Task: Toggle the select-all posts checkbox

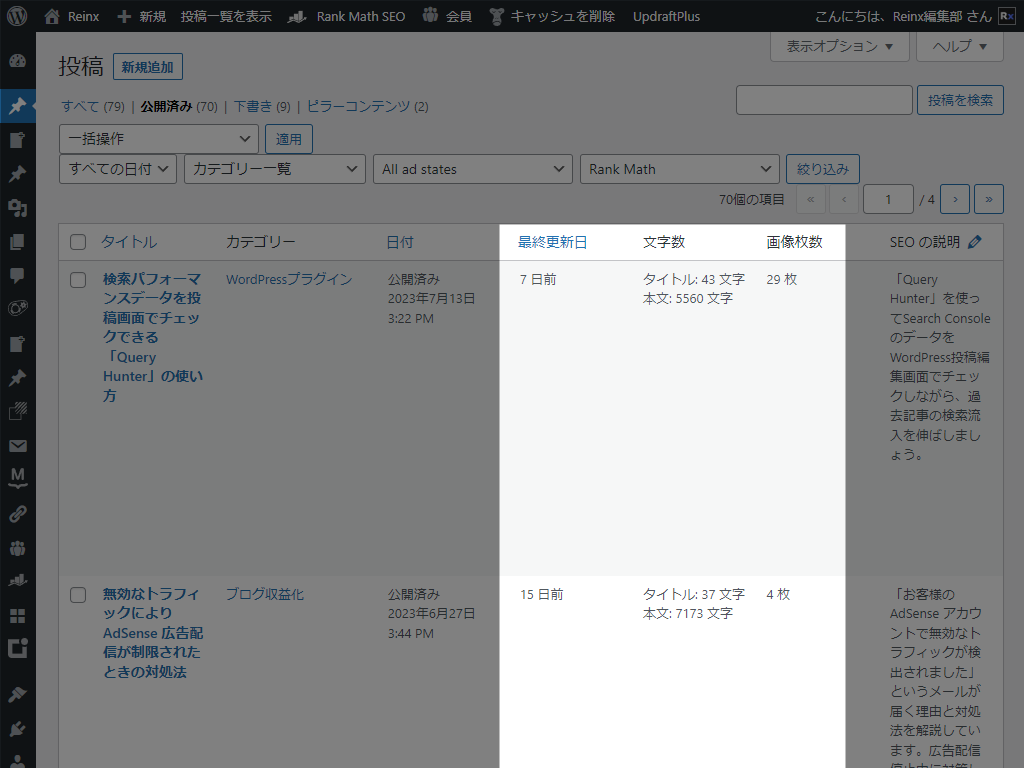Action: coord(78,242)
